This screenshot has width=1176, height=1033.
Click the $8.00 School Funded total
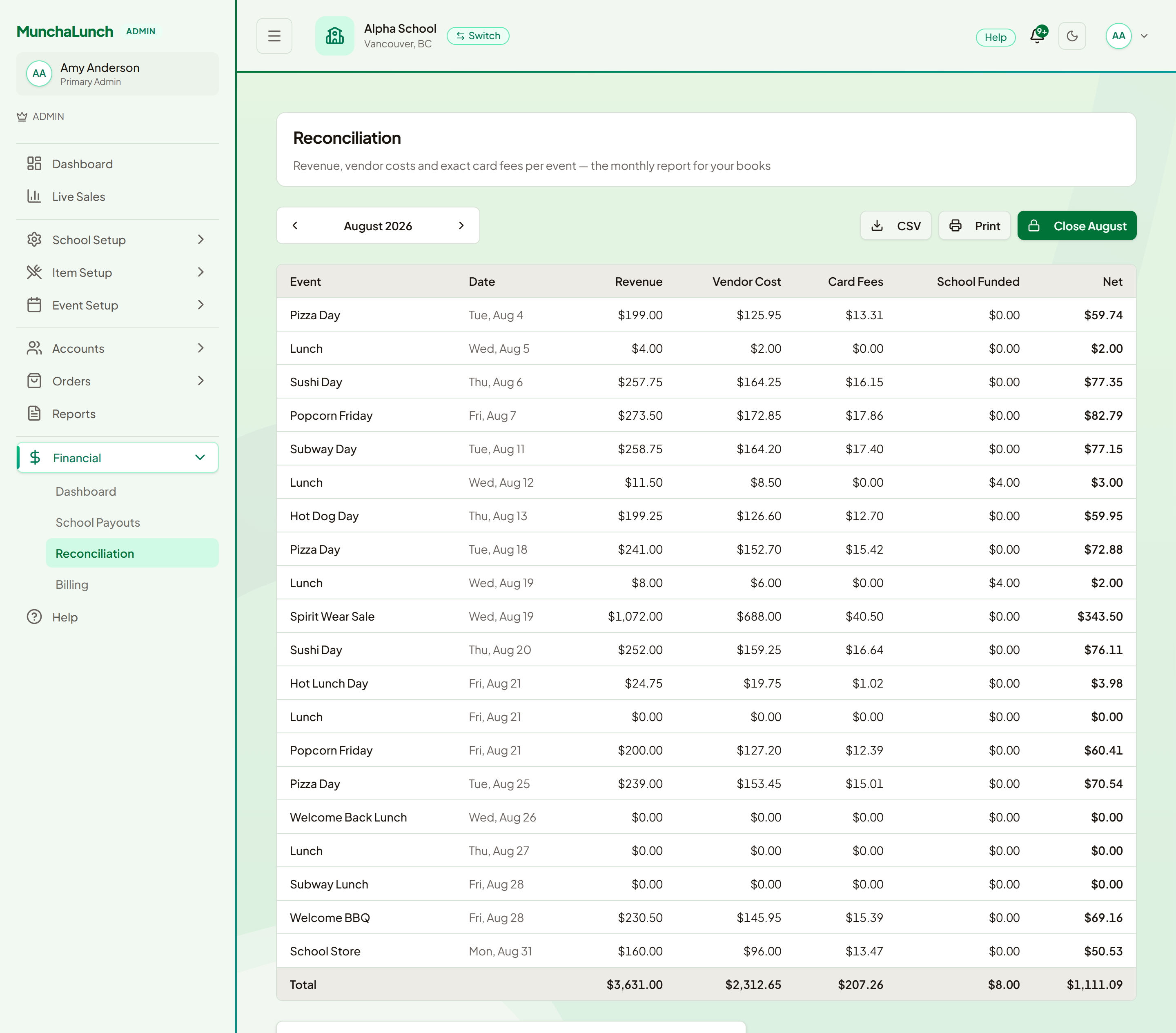click(1003, 985)
